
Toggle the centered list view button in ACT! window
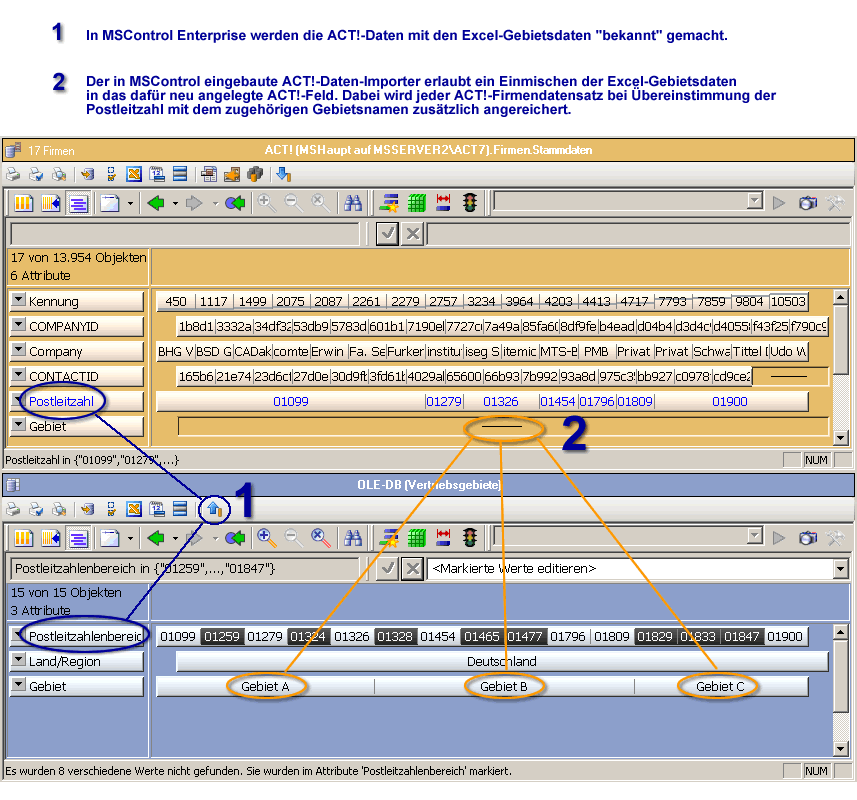79,203
